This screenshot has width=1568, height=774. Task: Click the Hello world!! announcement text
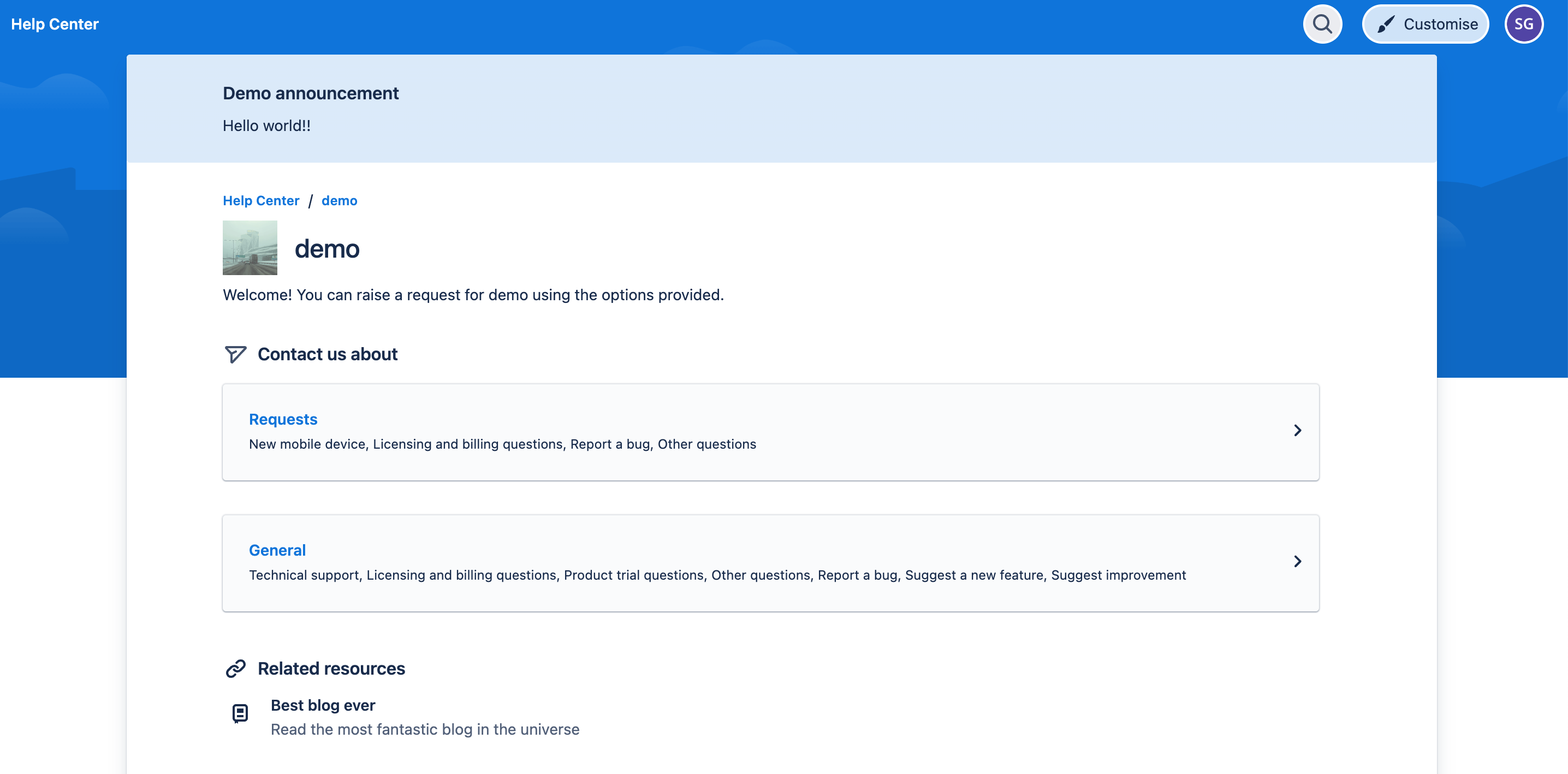266,126
